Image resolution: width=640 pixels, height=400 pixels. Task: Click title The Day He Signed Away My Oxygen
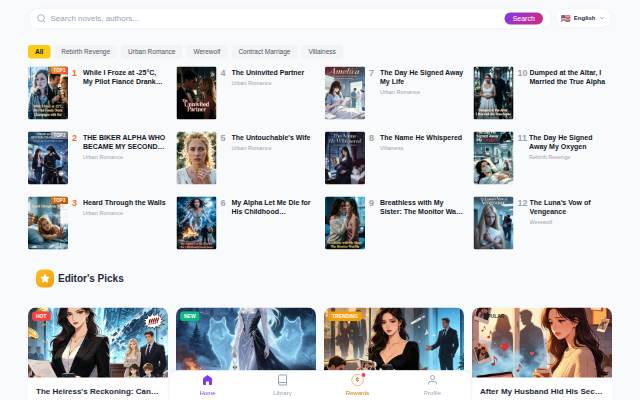point(560,142)
